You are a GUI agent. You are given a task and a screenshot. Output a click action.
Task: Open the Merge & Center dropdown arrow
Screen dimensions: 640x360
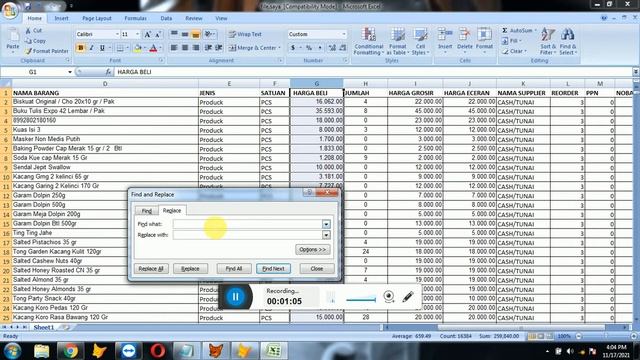(x=280, y=48)
